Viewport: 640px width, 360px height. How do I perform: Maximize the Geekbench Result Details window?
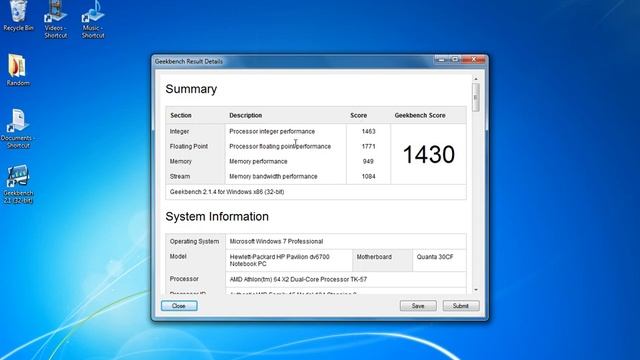(455, 60)
